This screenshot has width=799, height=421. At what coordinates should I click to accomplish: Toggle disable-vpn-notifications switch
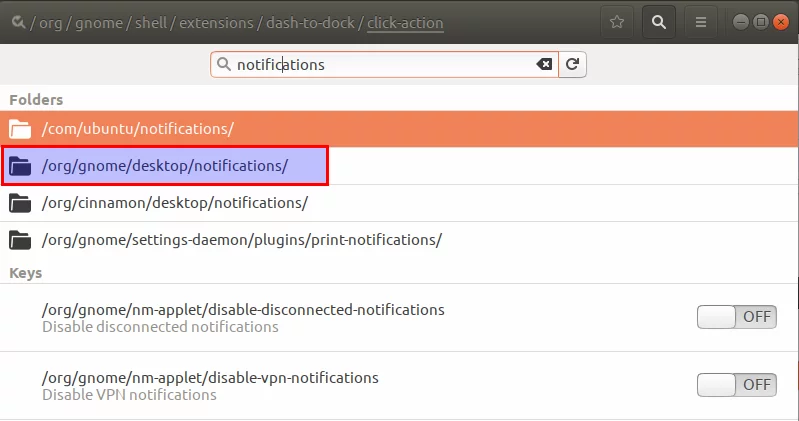pyautogui.click(x=737, y=385)
